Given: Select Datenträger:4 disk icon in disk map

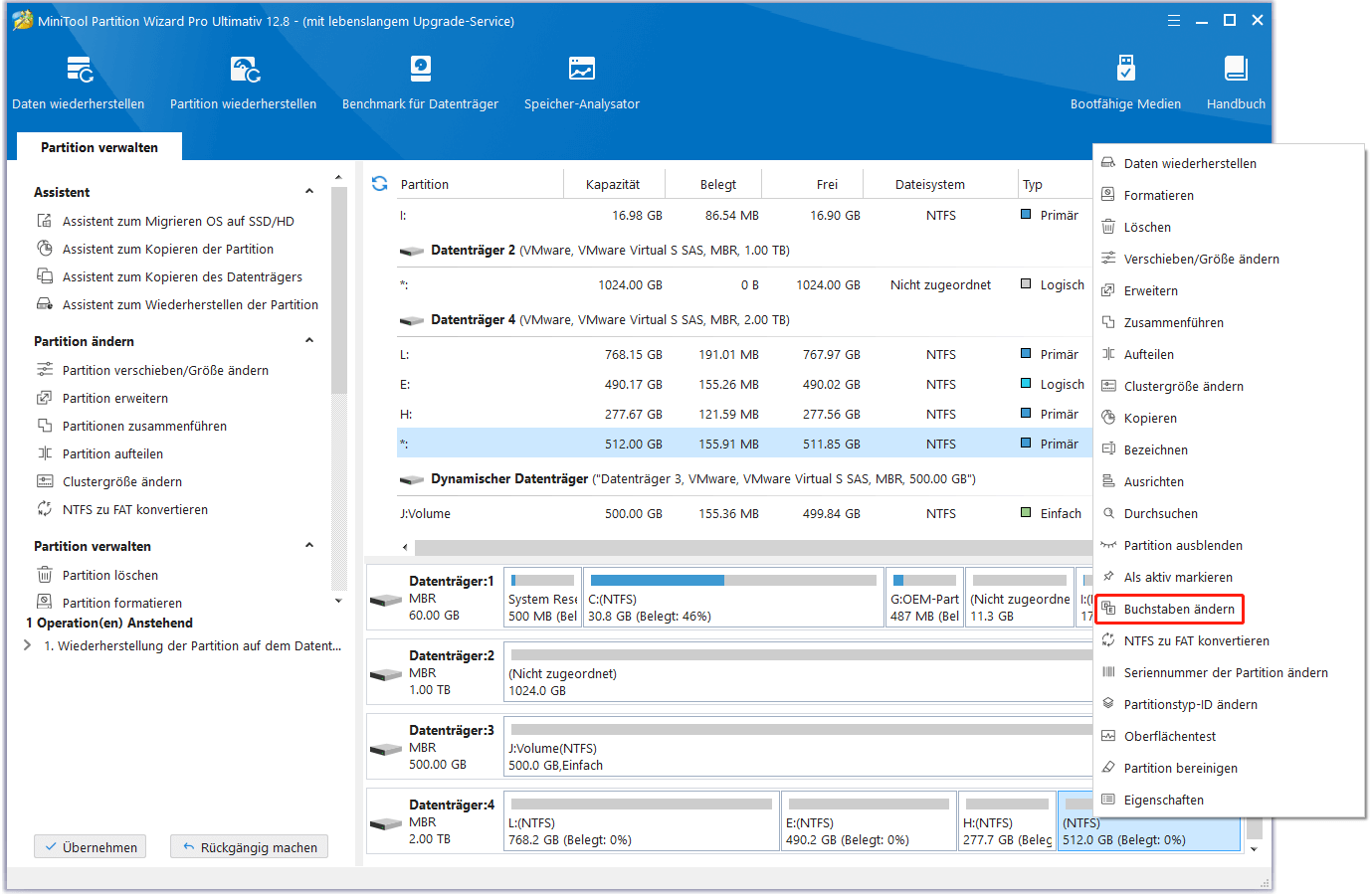Looking at the screenshot, I should point(386,823).
